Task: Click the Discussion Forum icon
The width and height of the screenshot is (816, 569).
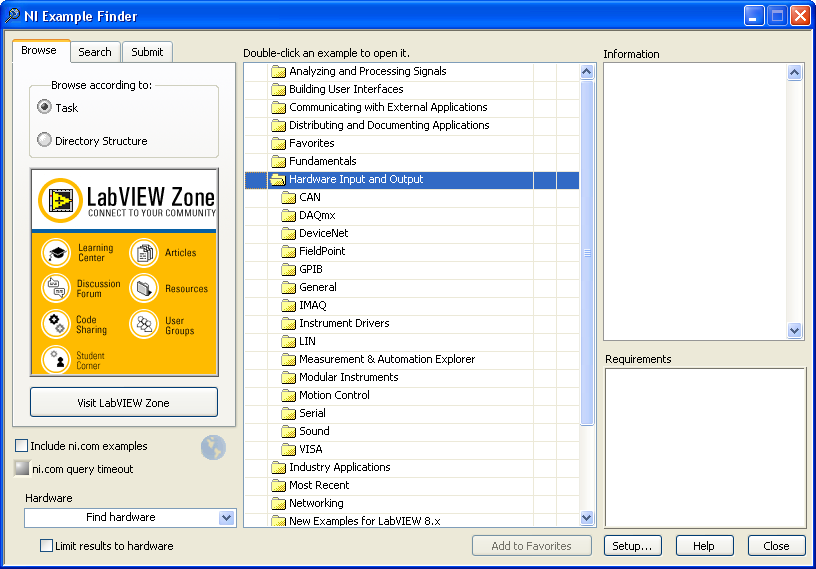Action: click(56, 289)
